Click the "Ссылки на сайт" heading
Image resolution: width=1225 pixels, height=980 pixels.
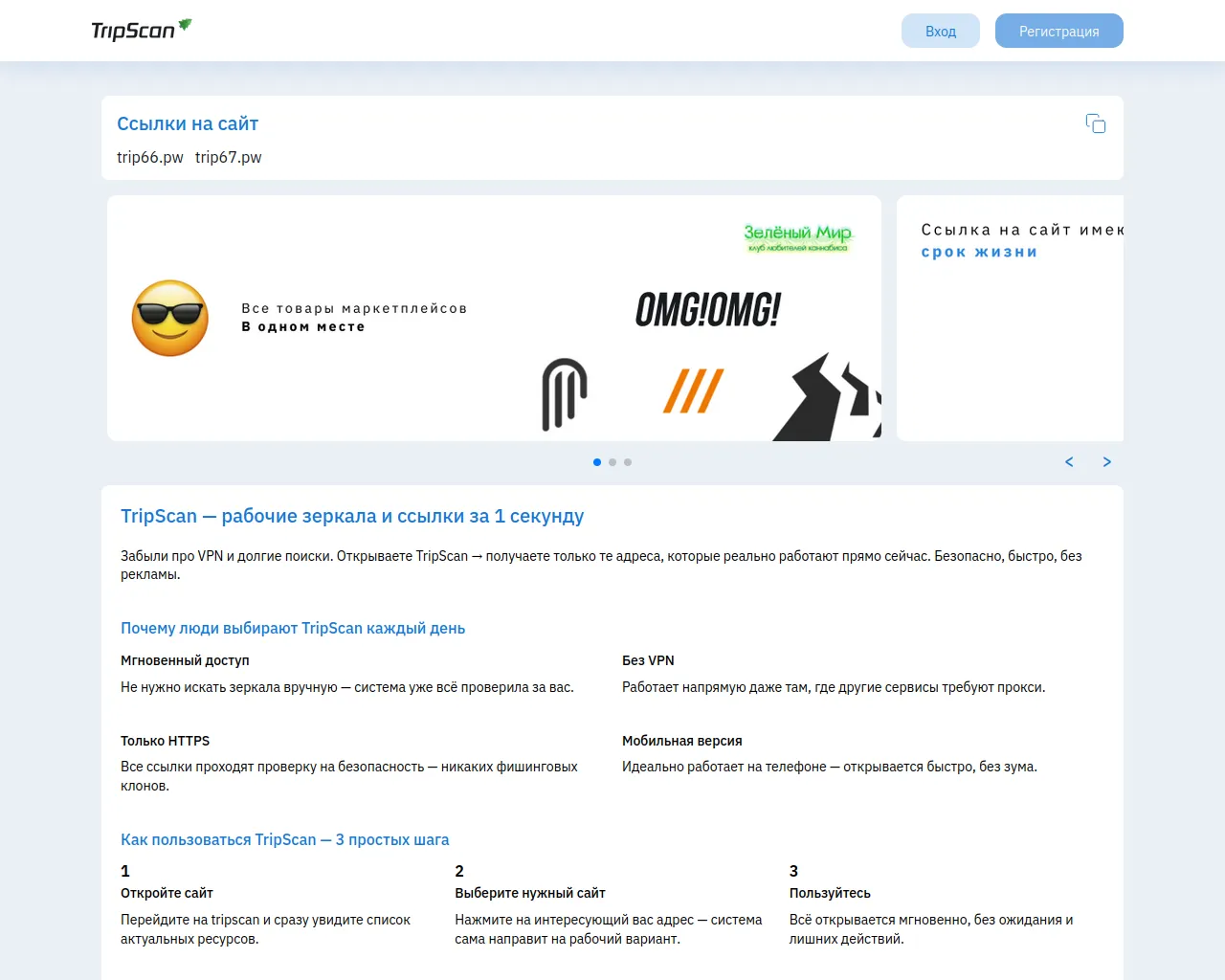click(188, 123)
